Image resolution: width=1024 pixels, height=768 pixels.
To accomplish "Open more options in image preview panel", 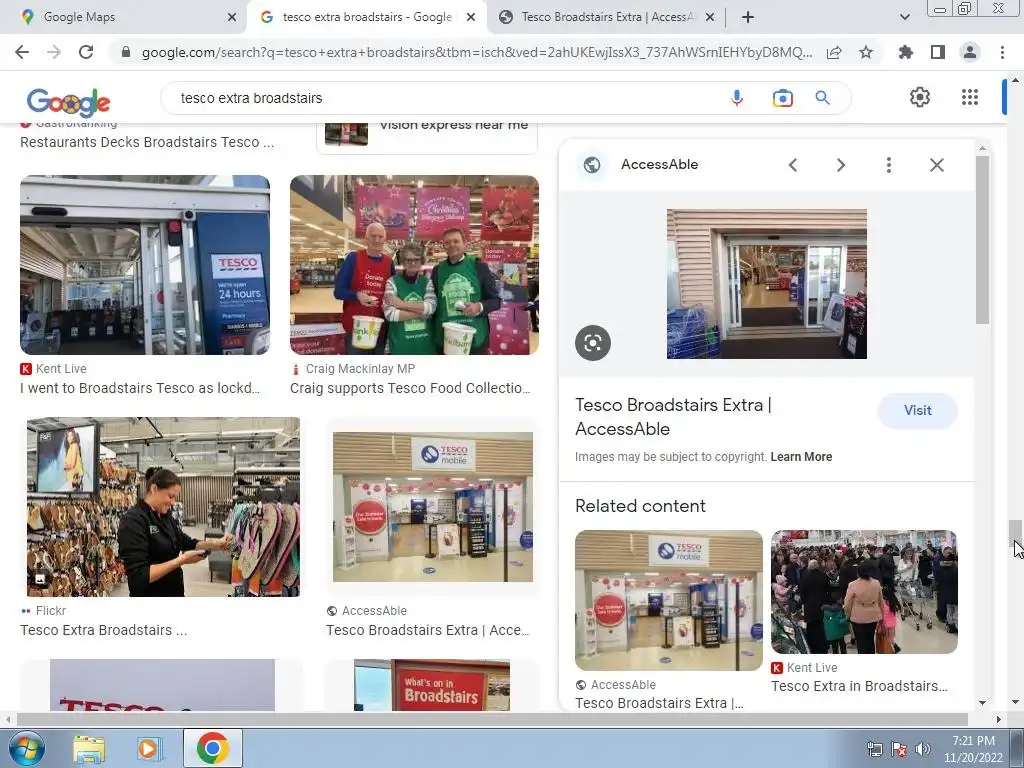I will tap(888, 165).
